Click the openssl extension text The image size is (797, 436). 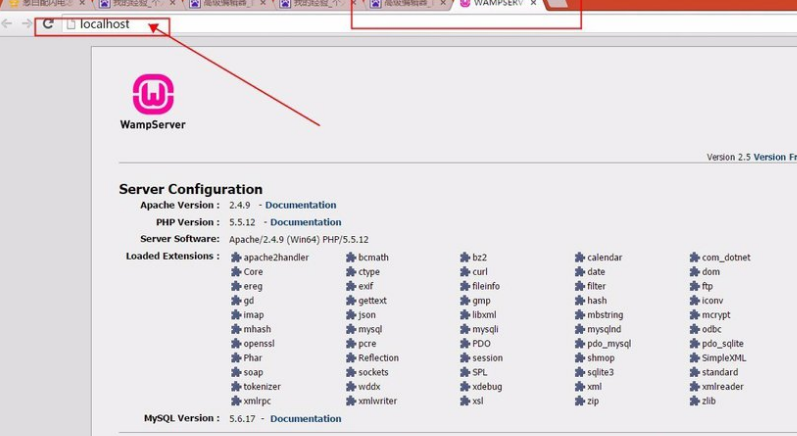point(259,344)
